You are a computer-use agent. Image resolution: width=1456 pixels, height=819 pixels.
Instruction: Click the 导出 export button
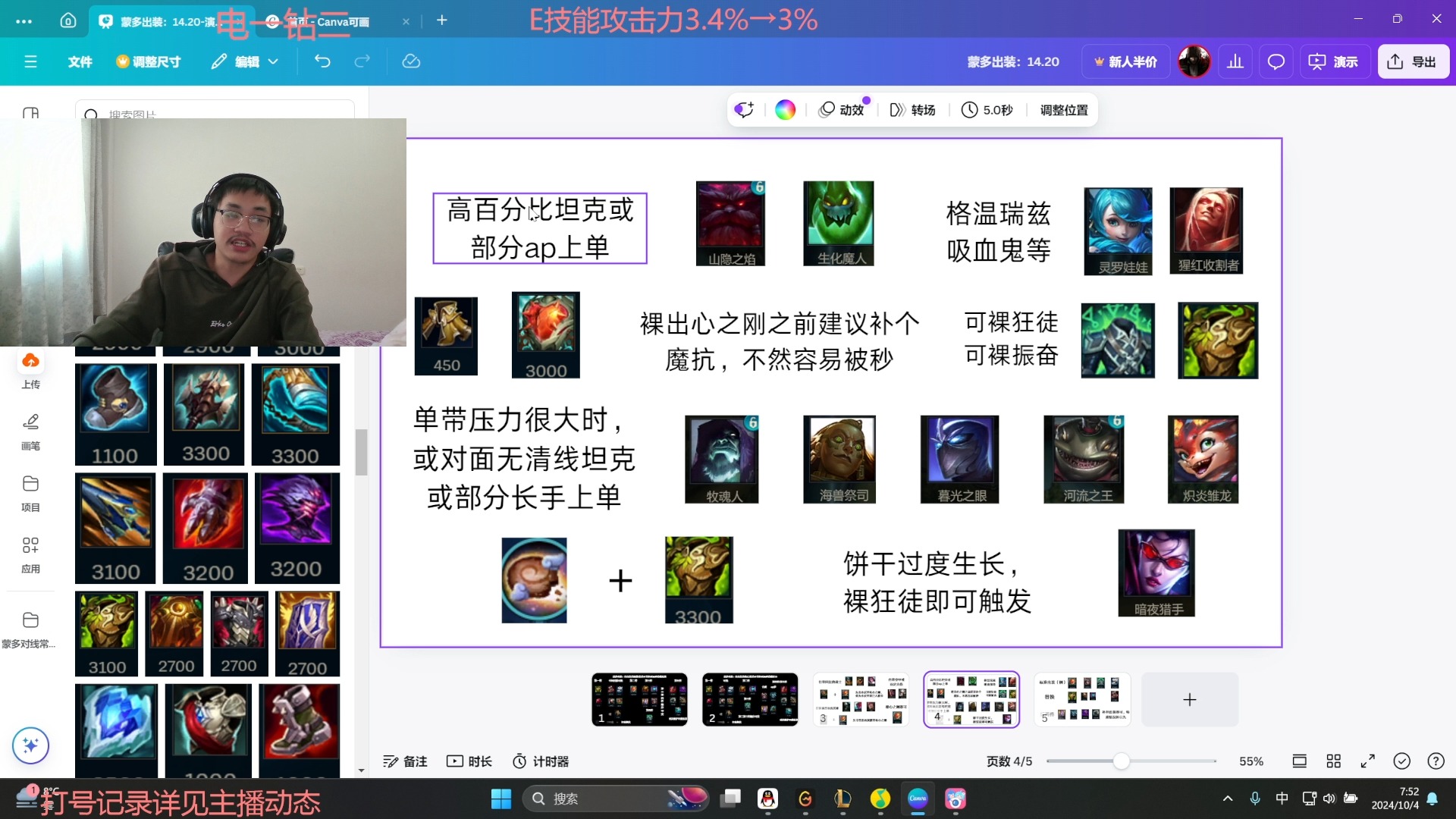1413,61
